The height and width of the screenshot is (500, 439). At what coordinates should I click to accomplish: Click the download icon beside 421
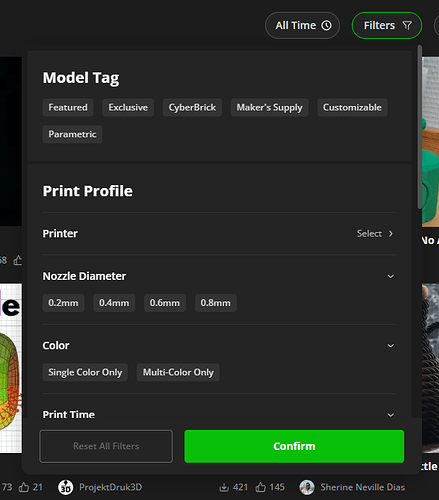pos(224,487)
